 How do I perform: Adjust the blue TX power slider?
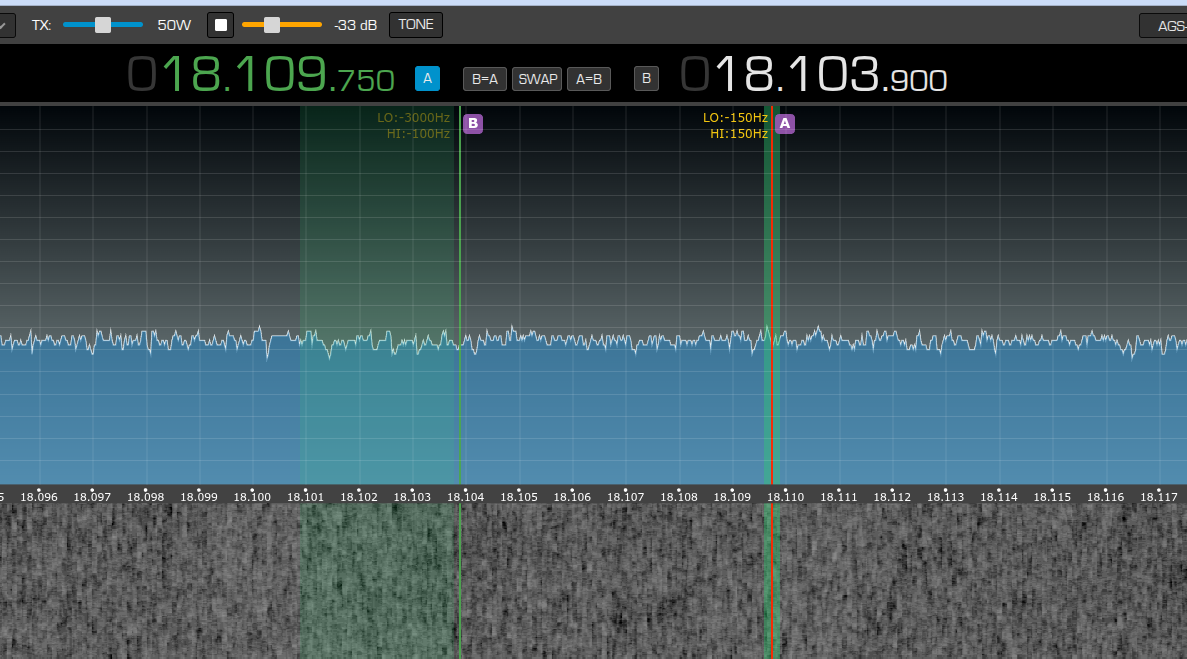pos(103,25)
